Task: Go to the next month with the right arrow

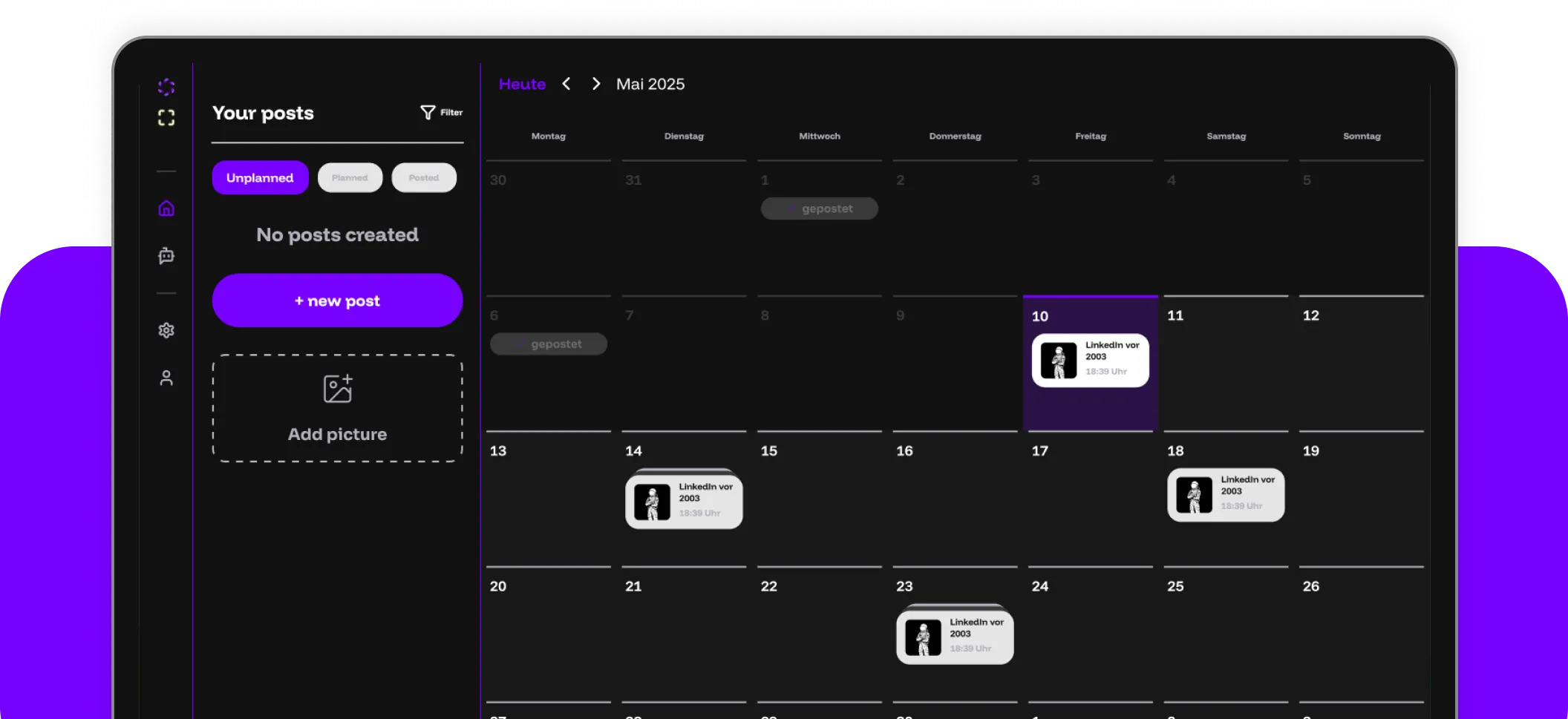Action: (x=595, y=84)
